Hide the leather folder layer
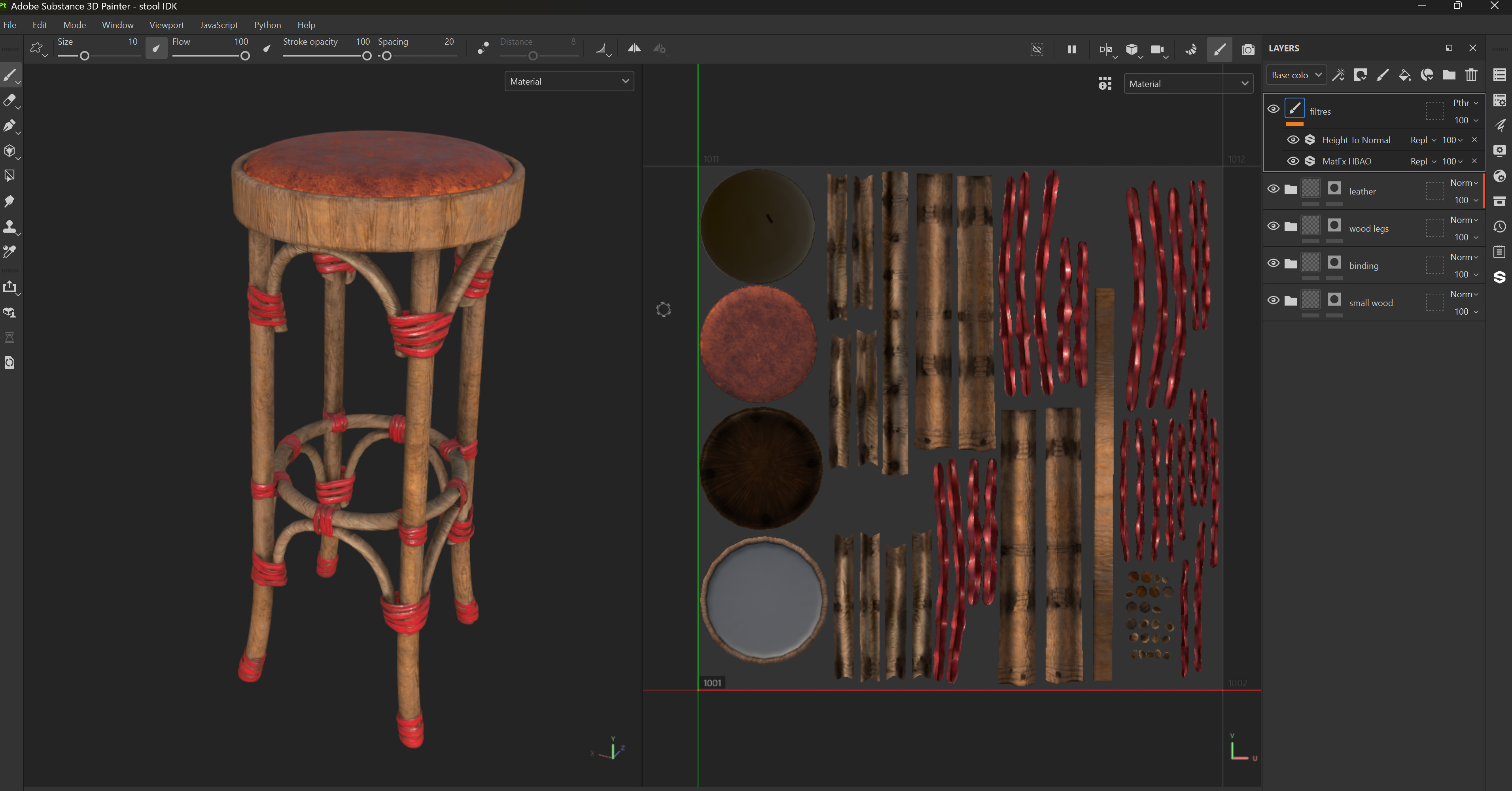The height and width of the screenshot is (791, 1512). coord(1273,189)
